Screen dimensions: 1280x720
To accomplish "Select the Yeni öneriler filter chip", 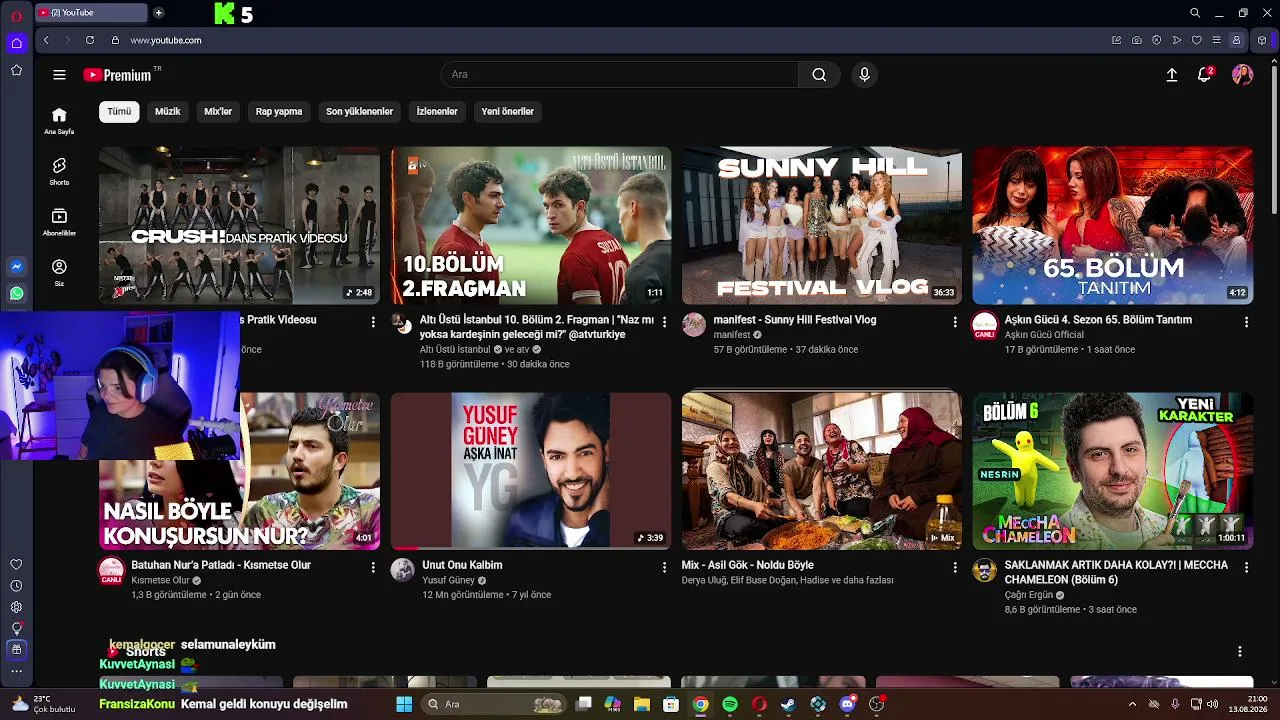I will pyautogui.click(x=508, y=112).
